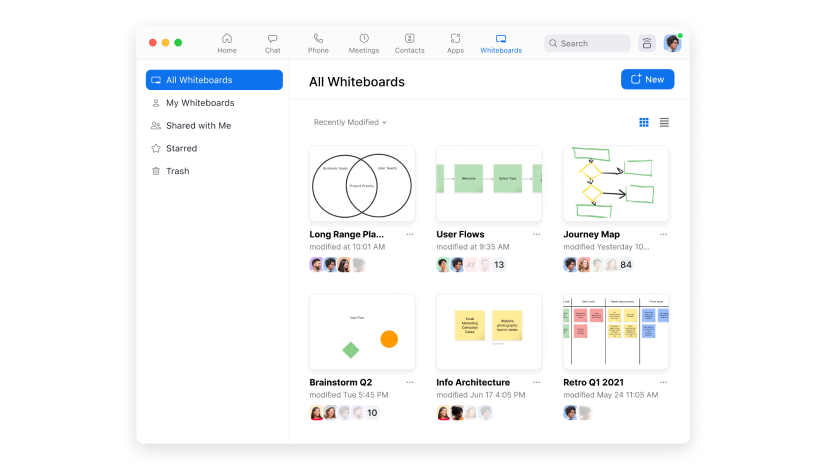Open more options for Info Architecture
826x466 pixels.
[x=537, y=382]
